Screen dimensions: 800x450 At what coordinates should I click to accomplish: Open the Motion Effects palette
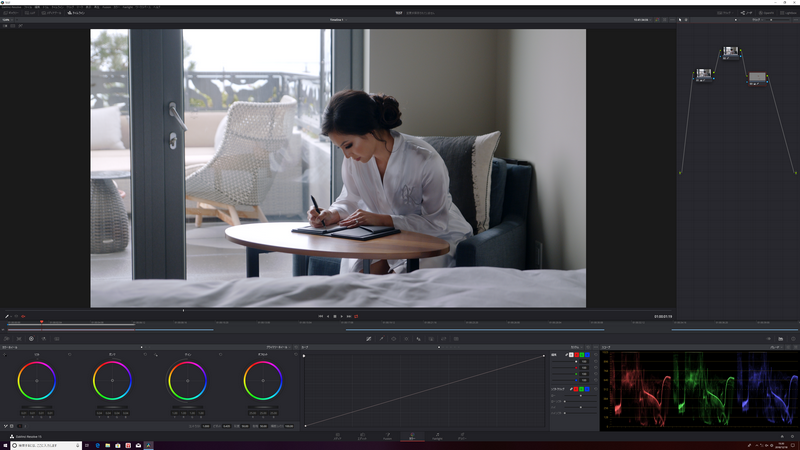tap(57, 339)
